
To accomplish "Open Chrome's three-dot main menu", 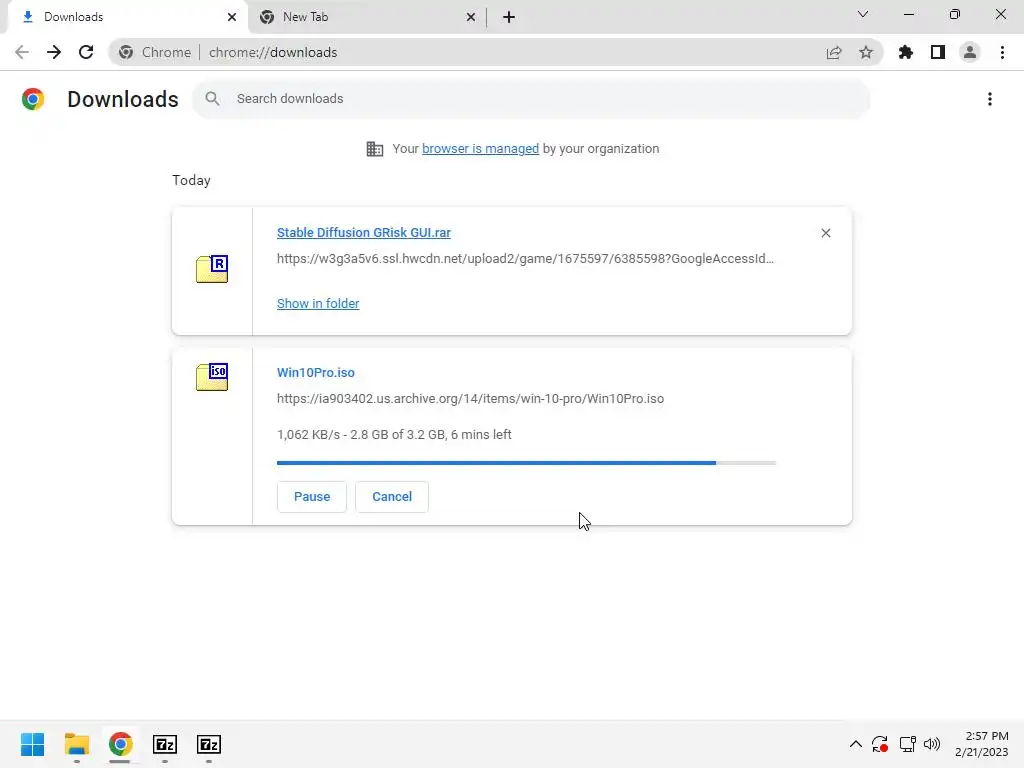I will pos(1002,52).
